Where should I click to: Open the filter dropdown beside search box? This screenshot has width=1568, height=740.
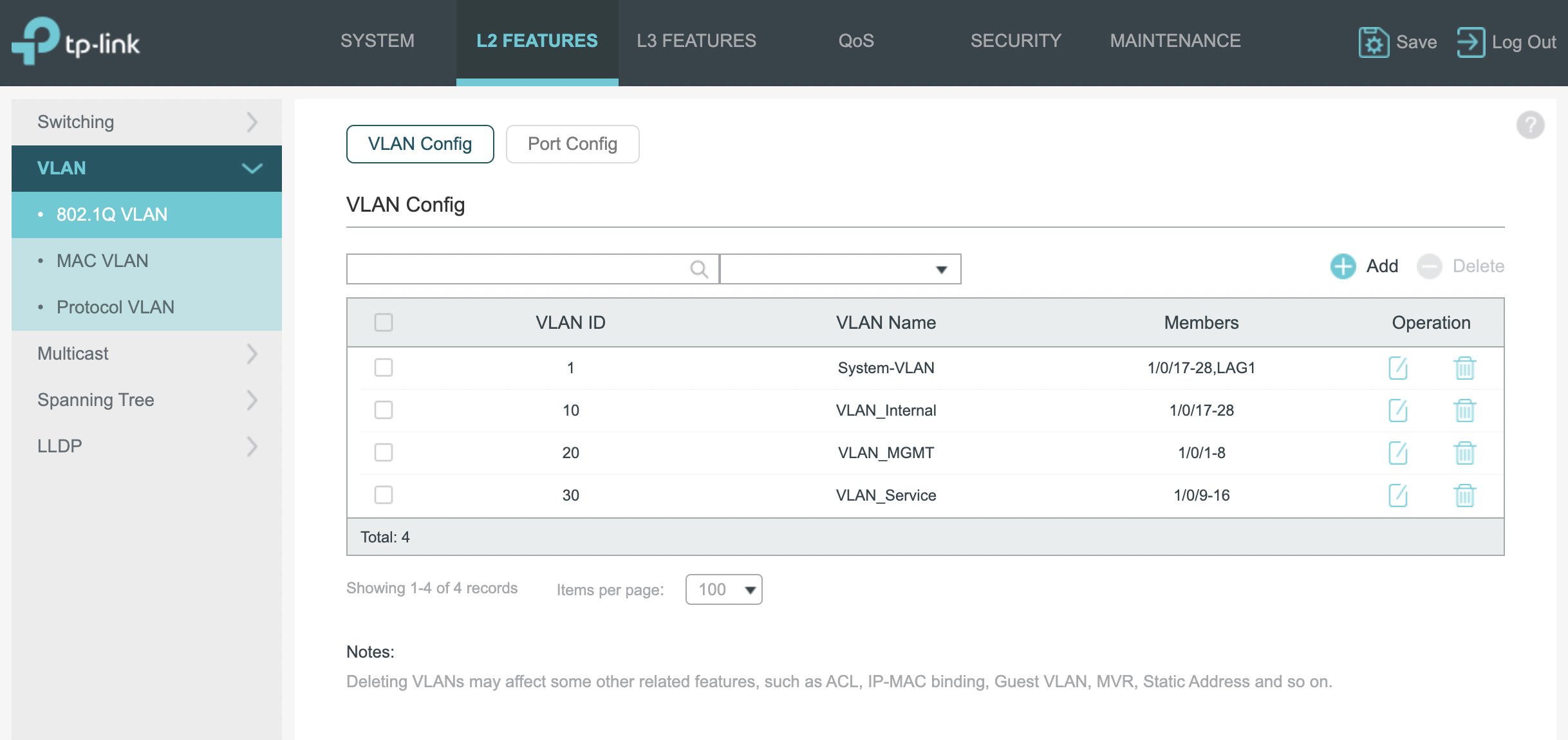(x=840, y=269)
